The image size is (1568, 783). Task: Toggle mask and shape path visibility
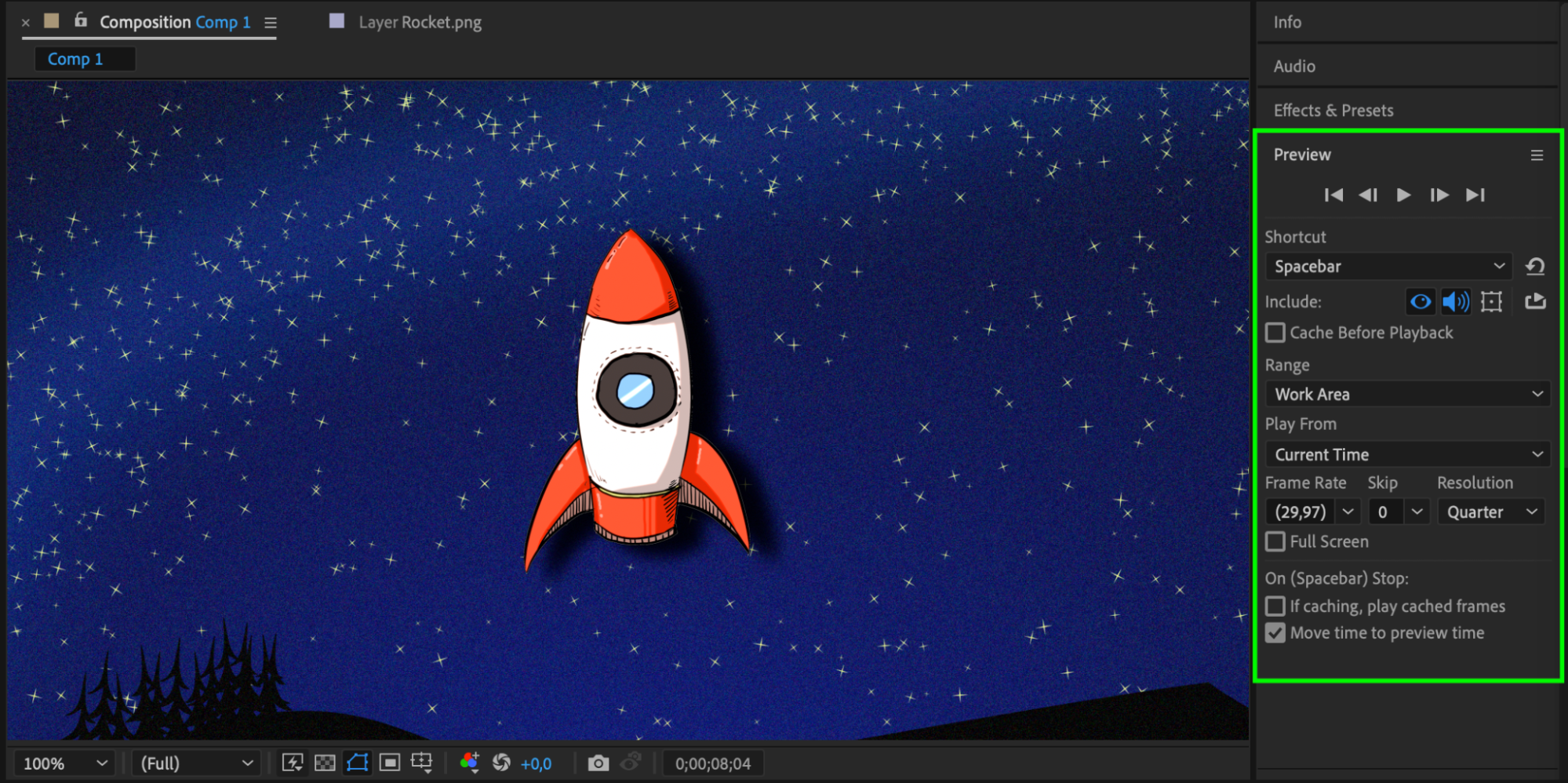357,763
